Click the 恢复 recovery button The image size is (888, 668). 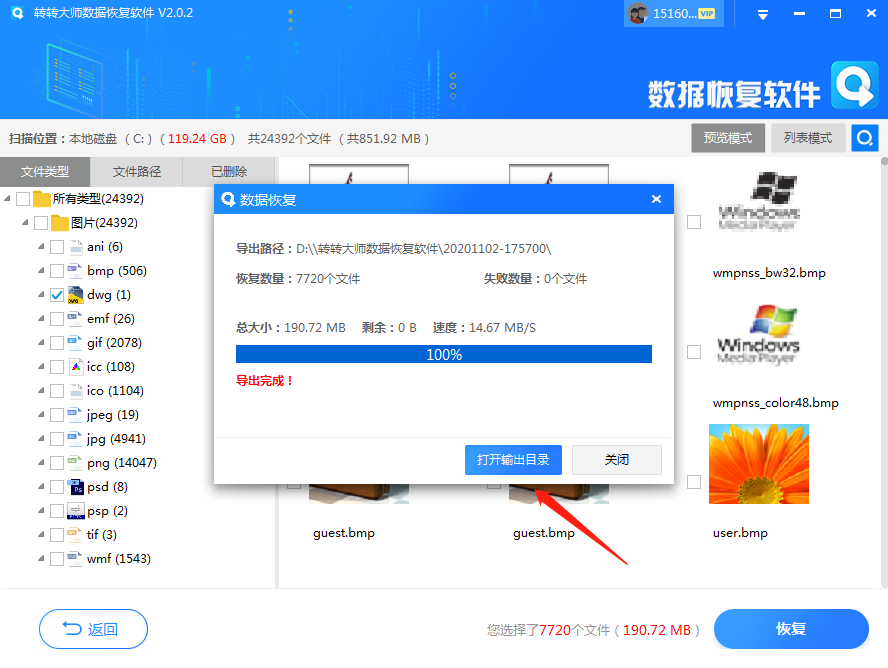click(x=791, y=630)
